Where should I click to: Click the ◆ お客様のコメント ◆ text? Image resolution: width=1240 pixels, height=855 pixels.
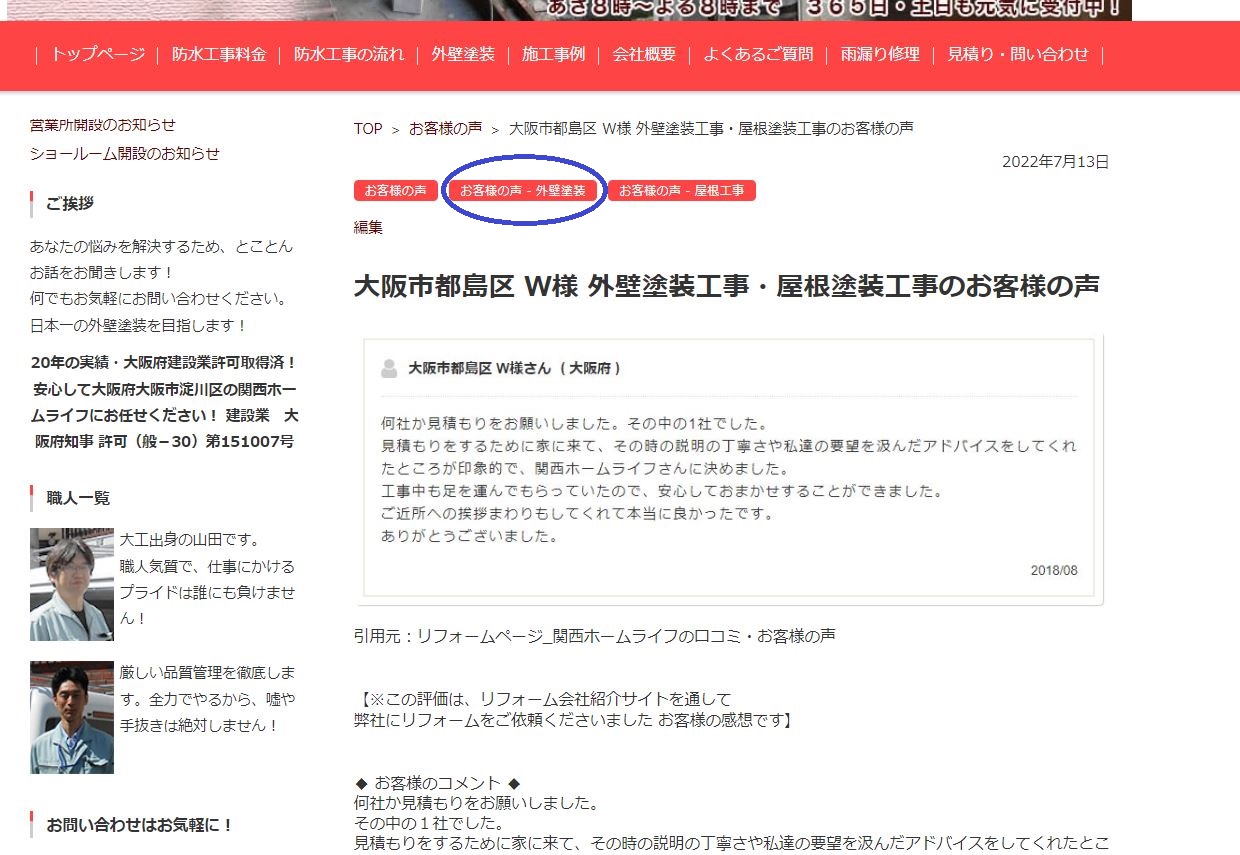click(438, 783)
